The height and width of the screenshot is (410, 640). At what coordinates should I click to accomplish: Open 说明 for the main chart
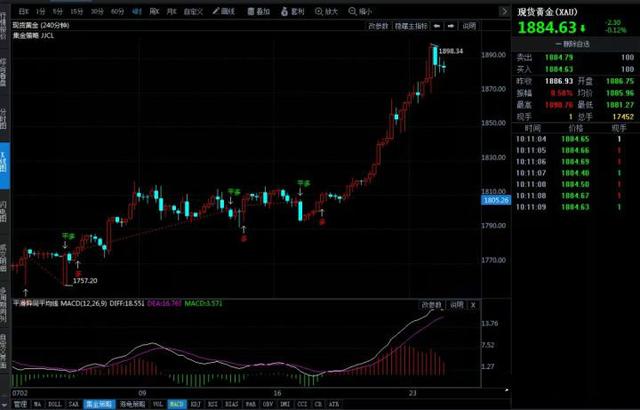pos(469,26)
